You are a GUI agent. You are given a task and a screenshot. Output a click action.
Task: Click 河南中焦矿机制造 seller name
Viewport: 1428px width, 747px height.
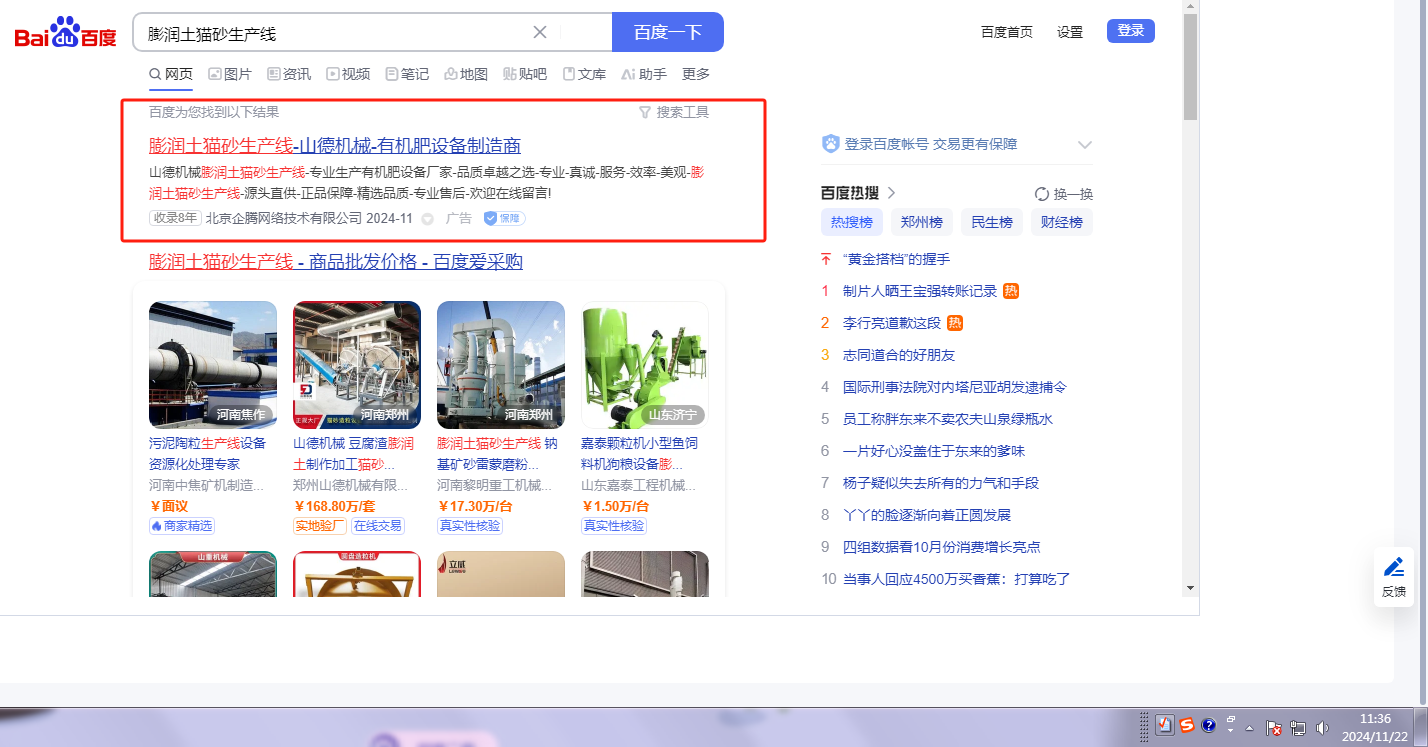(207, 485)
